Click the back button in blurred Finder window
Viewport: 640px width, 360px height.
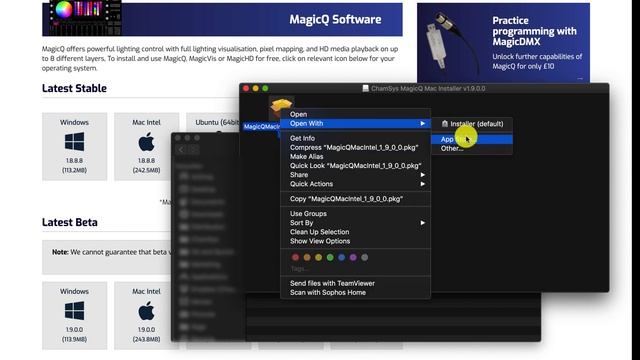(182, 150)
